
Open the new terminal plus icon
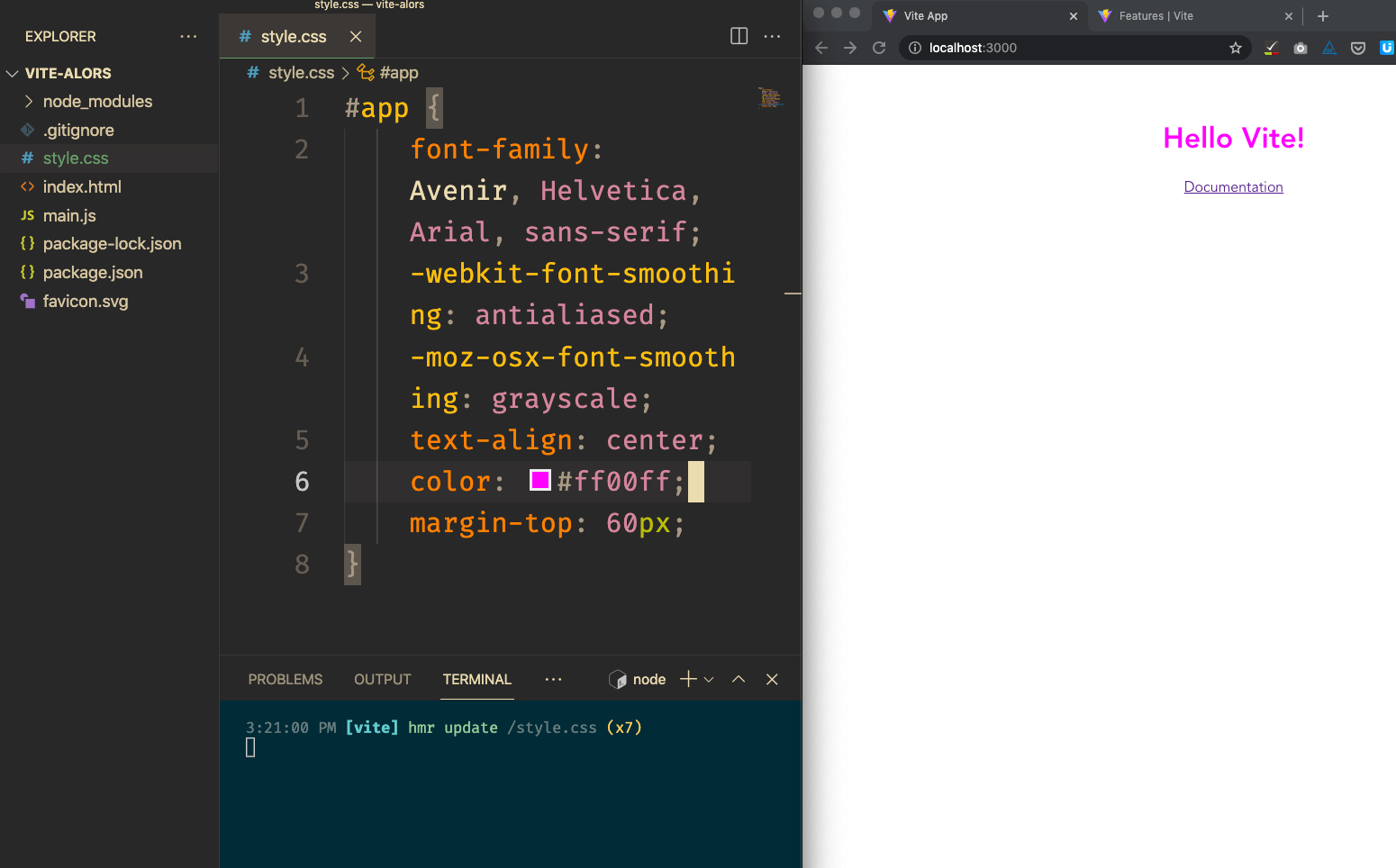688,679
